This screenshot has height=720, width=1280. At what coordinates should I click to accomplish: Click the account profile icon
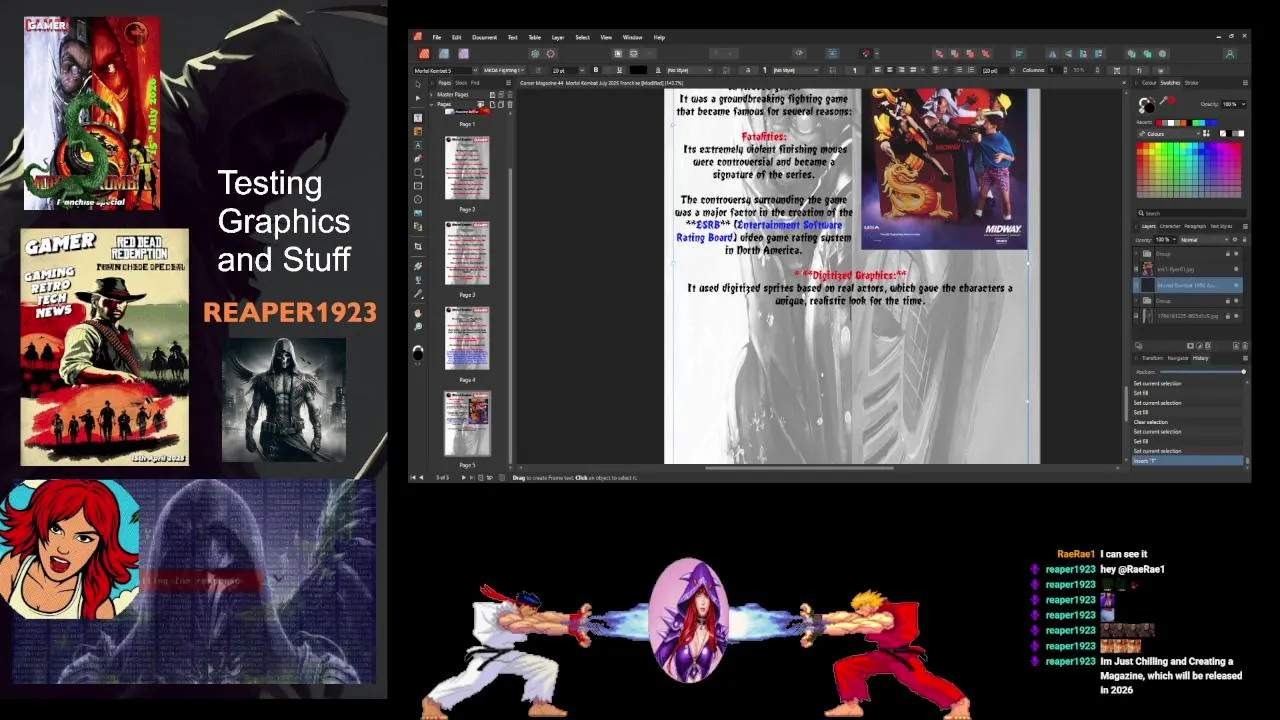pyautogui.click(x=1230, y=54)
